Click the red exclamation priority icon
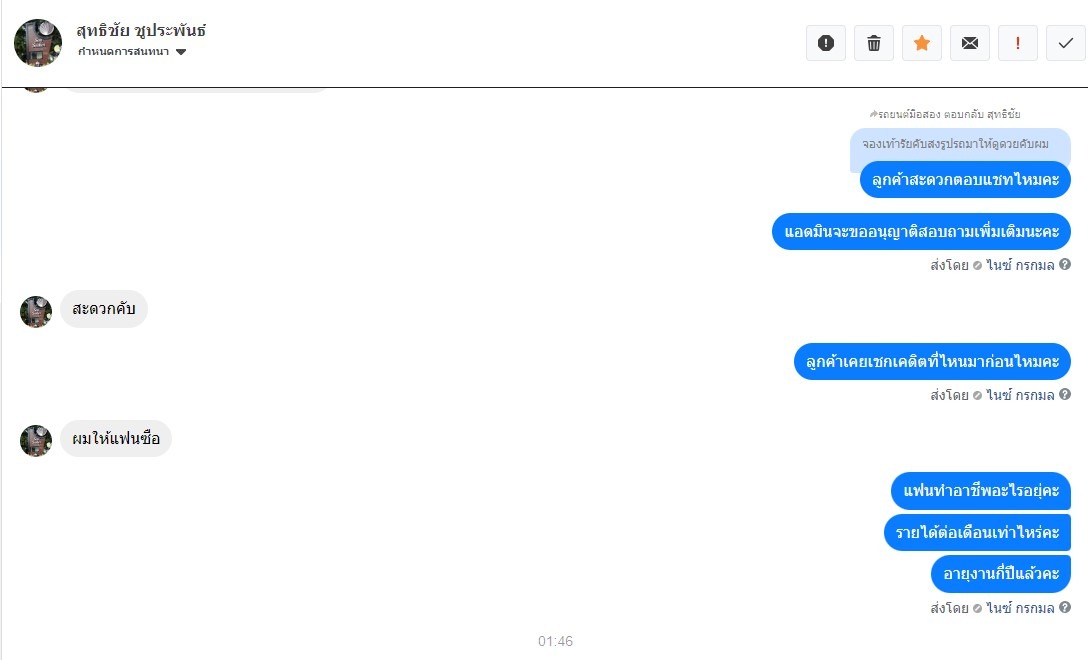This screenshot has height=660, width=1088. tap(1017, 43)
